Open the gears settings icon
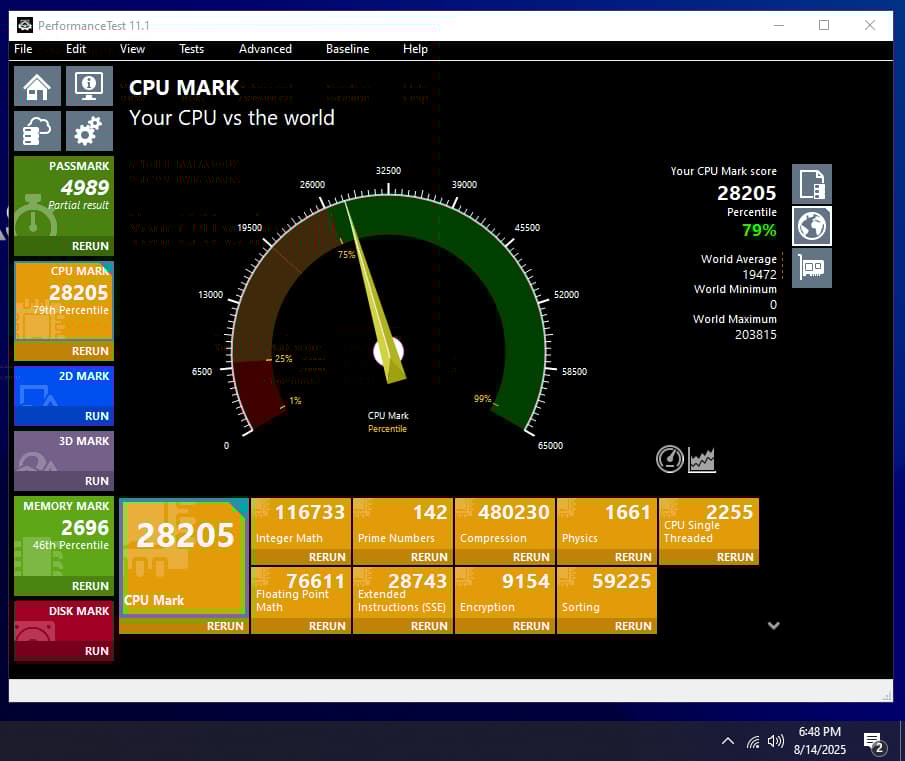 [x=89, y=131]
